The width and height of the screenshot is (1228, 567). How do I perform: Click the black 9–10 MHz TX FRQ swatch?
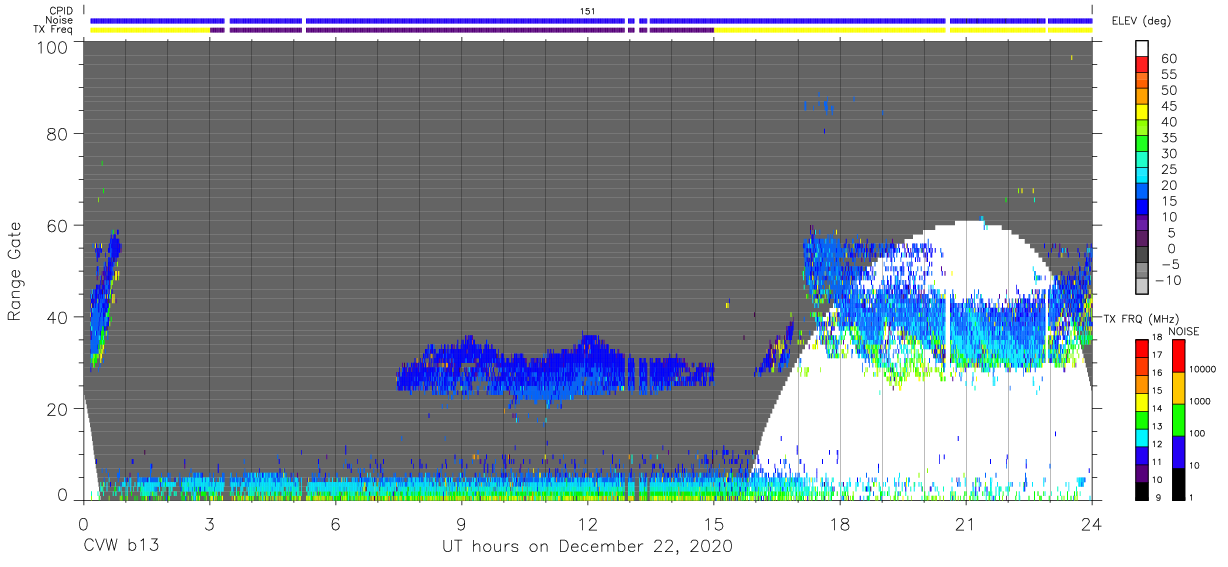tap(1144, 489)
